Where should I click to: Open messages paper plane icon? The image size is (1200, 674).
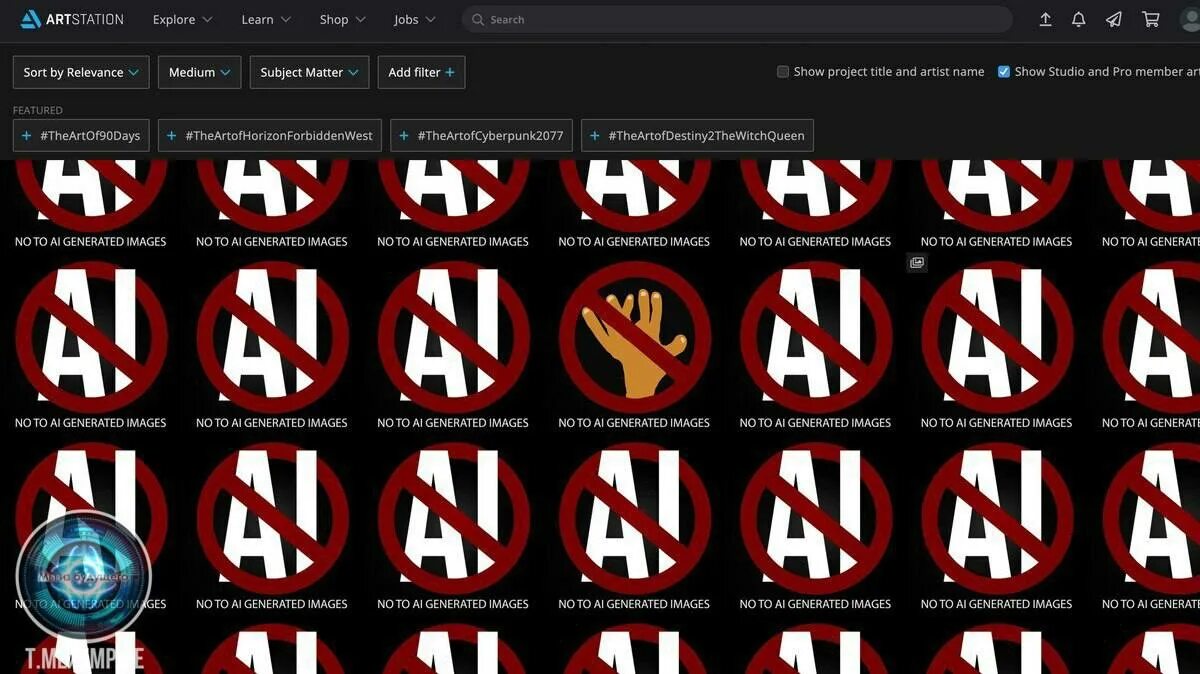click(x=1113, y=19)
